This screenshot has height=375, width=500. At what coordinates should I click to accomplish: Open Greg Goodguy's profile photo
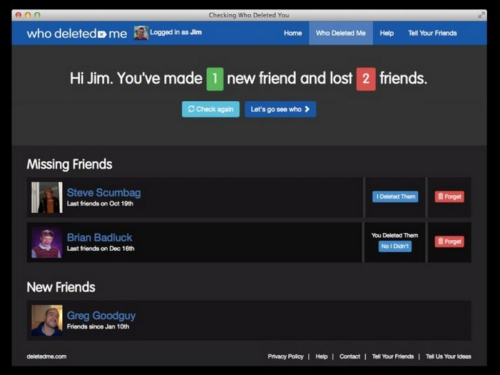47,320
